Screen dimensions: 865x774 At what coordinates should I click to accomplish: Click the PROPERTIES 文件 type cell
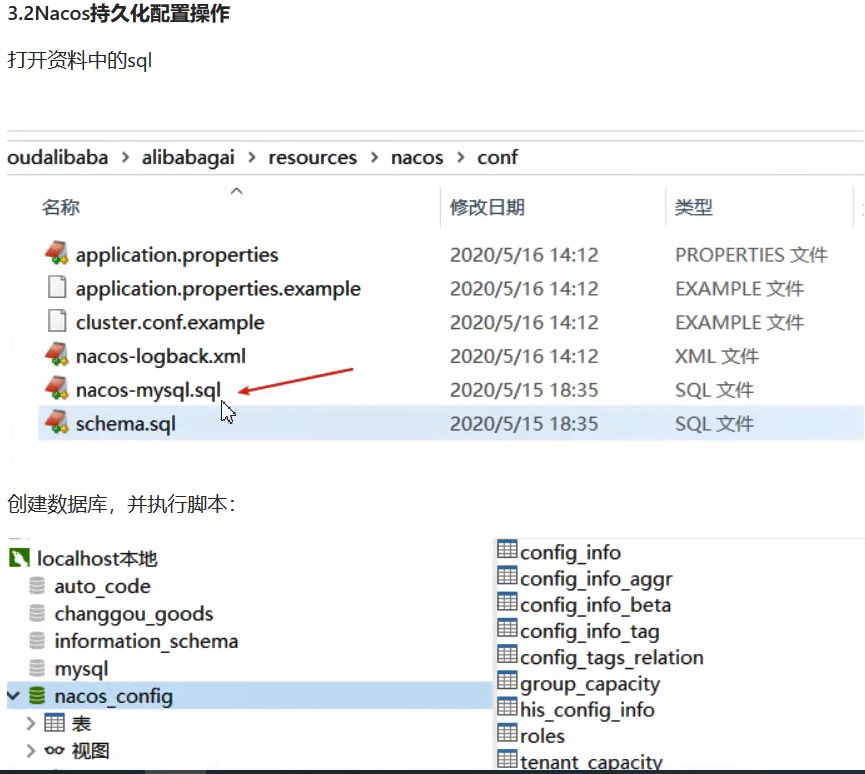751,255
